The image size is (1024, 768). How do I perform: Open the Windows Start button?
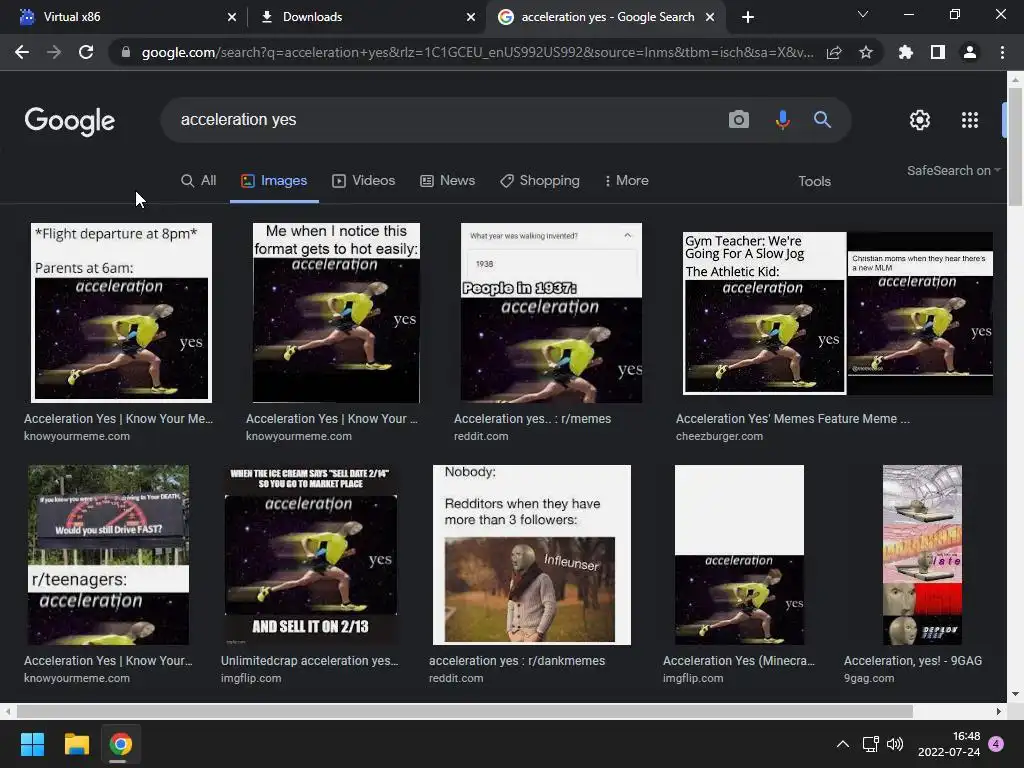tap(33, 744)
